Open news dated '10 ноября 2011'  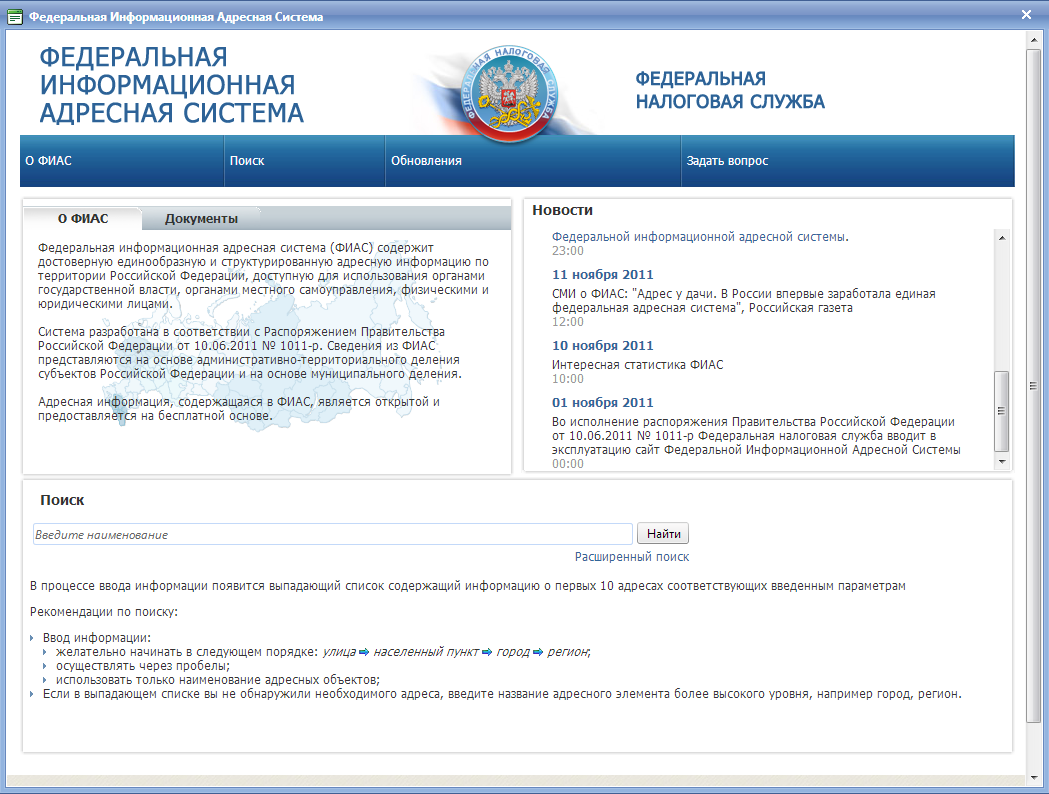[x=602, y=345]
